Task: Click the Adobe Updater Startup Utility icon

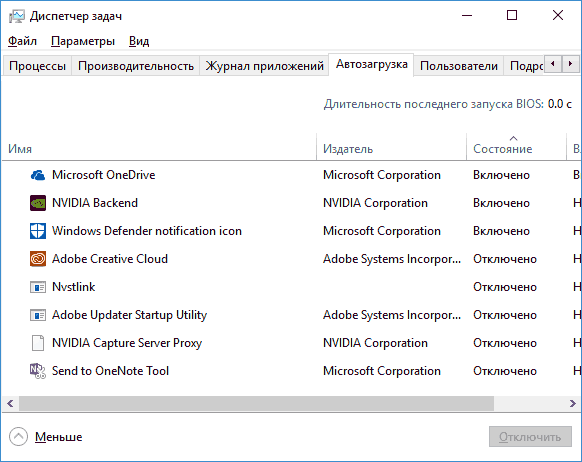Action: (38, 315)
